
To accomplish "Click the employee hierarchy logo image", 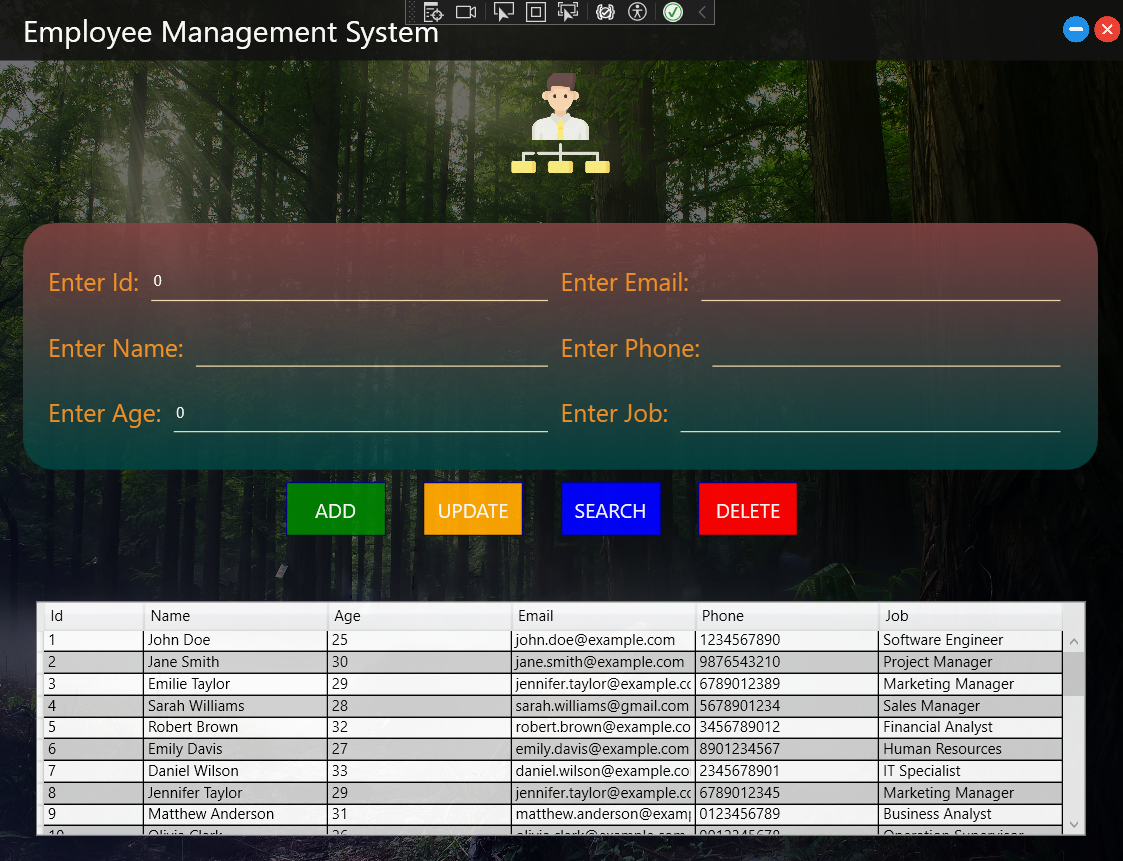I will coord(560,125).
